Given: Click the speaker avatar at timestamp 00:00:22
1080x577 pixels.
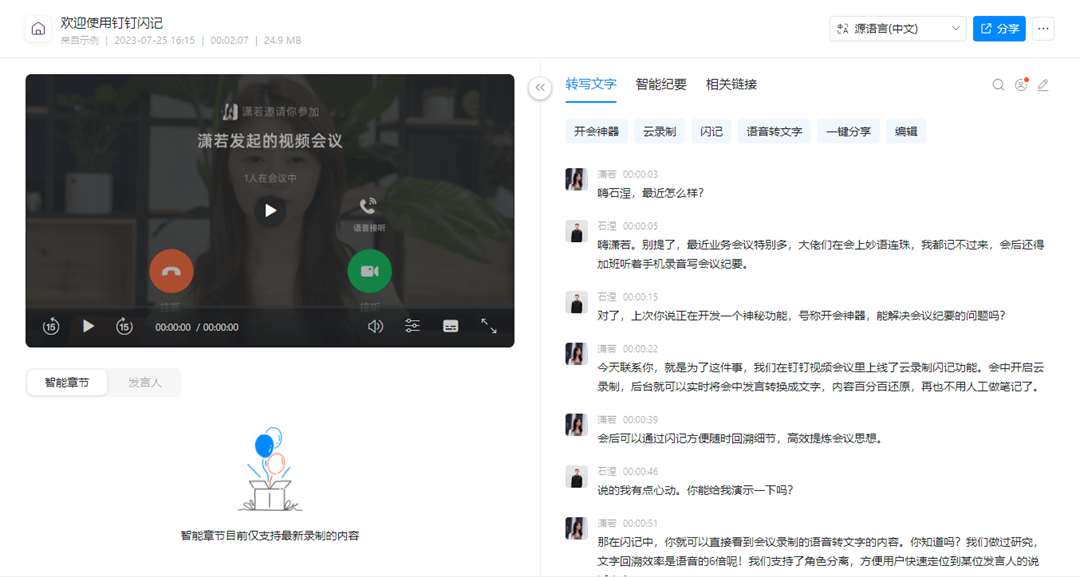Looking at the screenshot, I should [x=577, y=354].
